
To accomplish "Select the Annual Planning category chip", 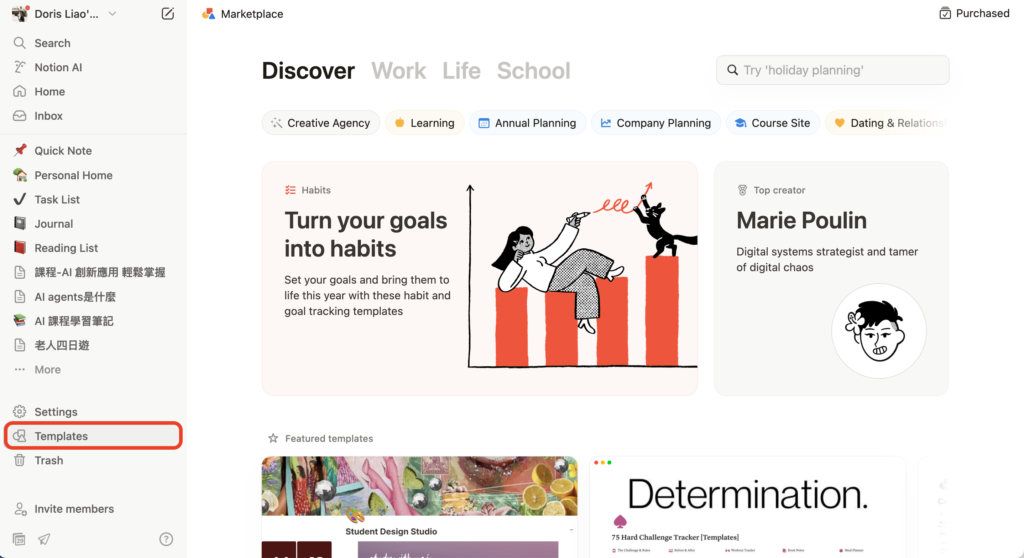I will (x=526, y=123).
